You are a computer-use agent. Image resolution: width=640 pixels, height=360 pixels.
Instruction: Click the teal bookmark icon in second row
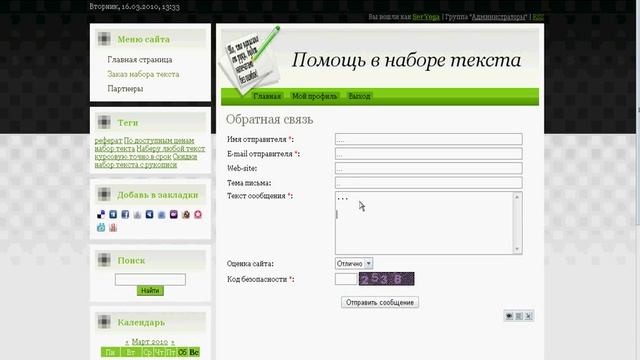pos(101,227)
